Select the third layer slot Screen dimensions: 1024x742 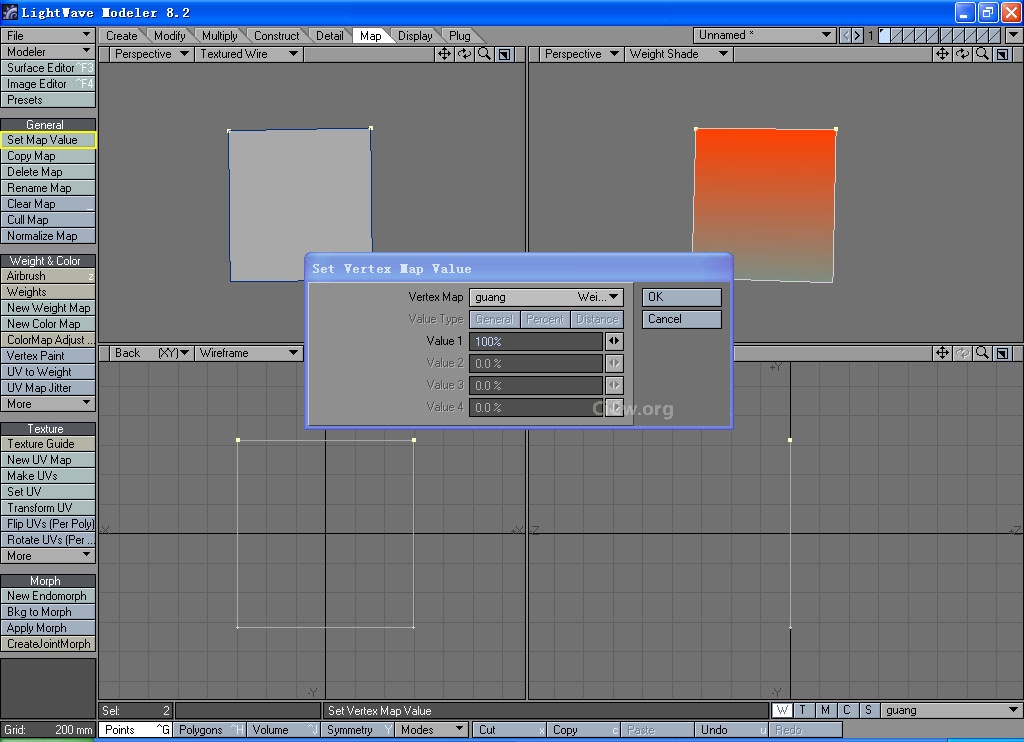tap(909, 35)
